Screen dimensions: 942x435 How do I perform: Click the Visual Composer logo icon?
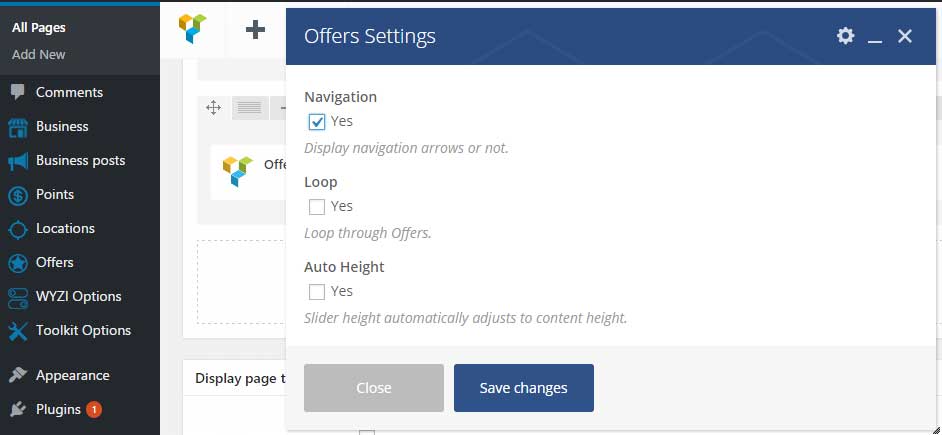(192, 29)
